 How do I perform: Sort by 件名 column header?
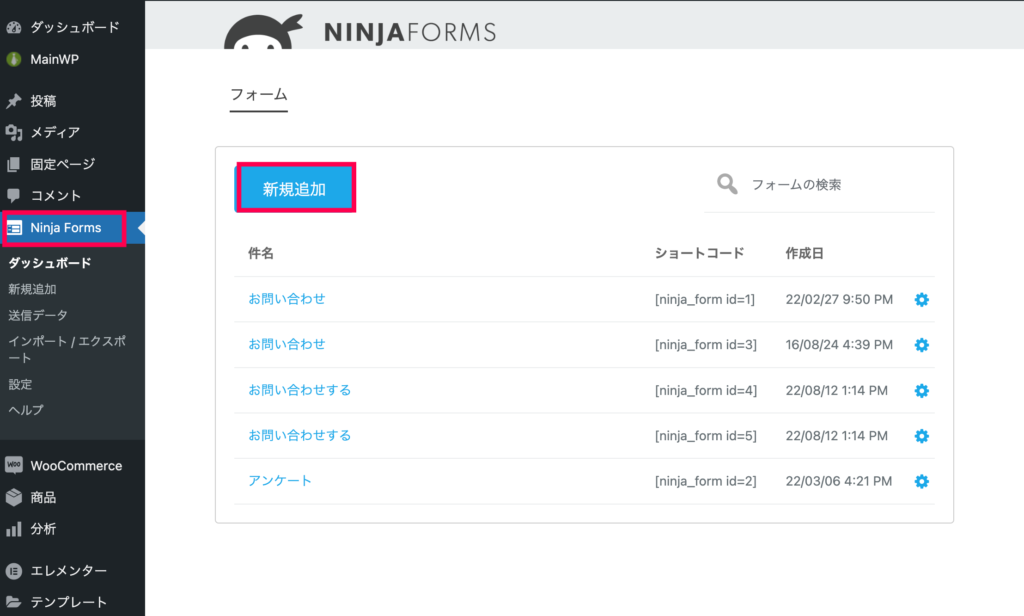tap(261, 253)
